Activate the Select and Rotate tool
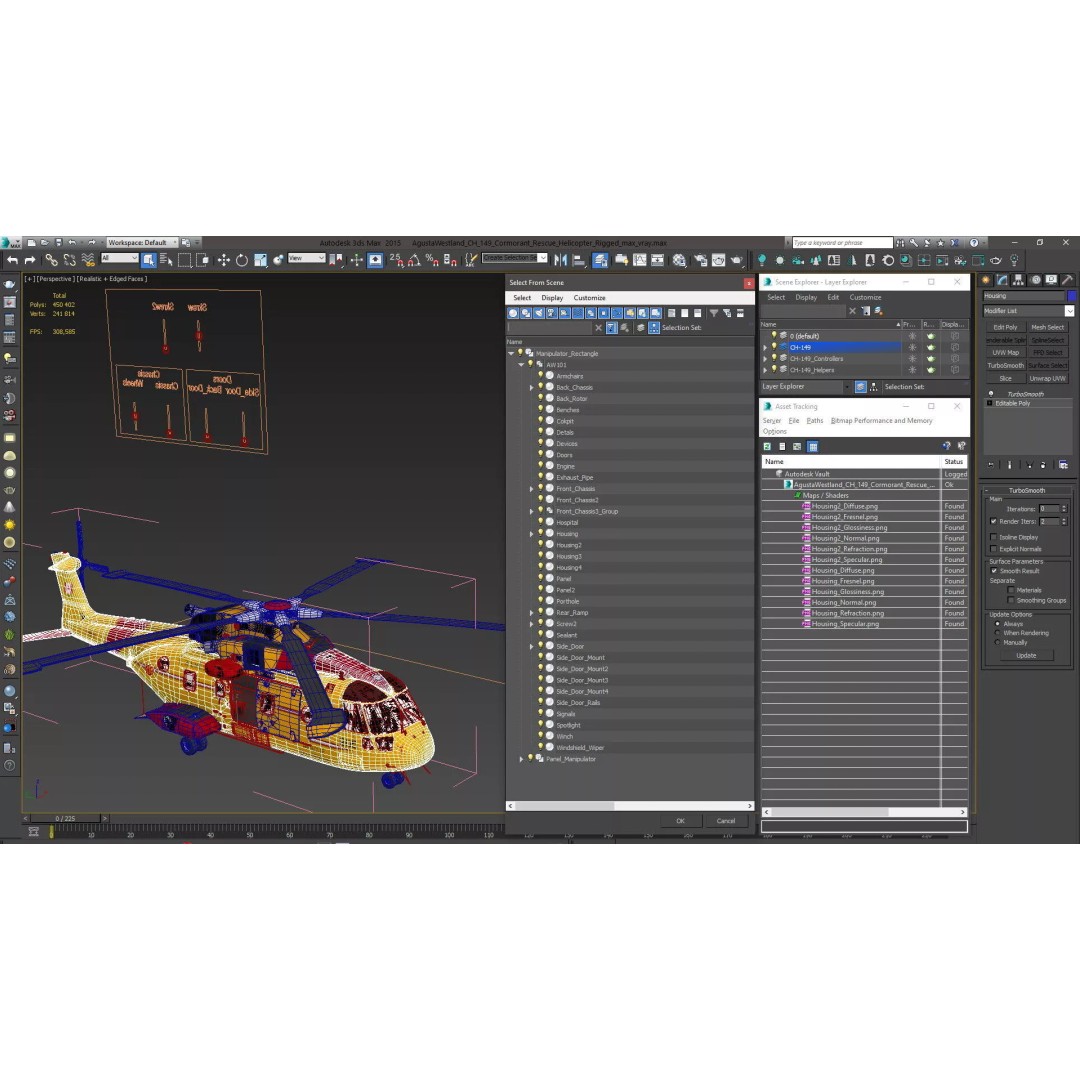1080x1080 pixels. (x=242, y=260)
